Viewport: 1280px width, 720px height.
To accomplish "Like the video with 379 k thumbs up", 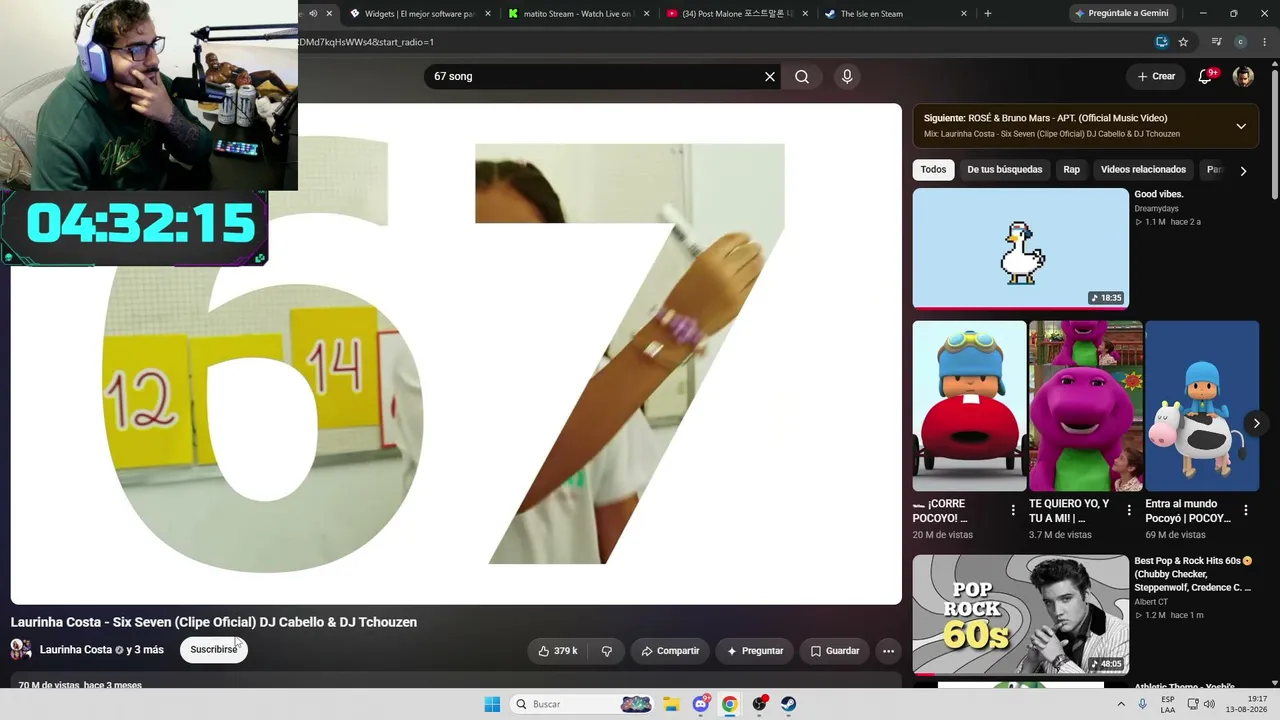I will pyautogui.click(x=558, y=651).
